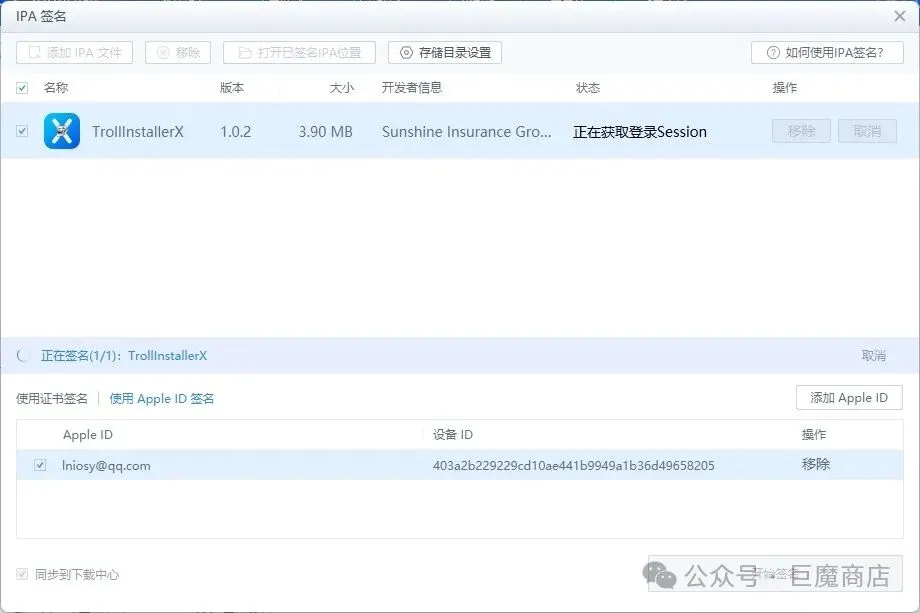The height and width of the screenshot is (613, 920).
Task: Click the Apple ID column header
Action: pos(88,435)
